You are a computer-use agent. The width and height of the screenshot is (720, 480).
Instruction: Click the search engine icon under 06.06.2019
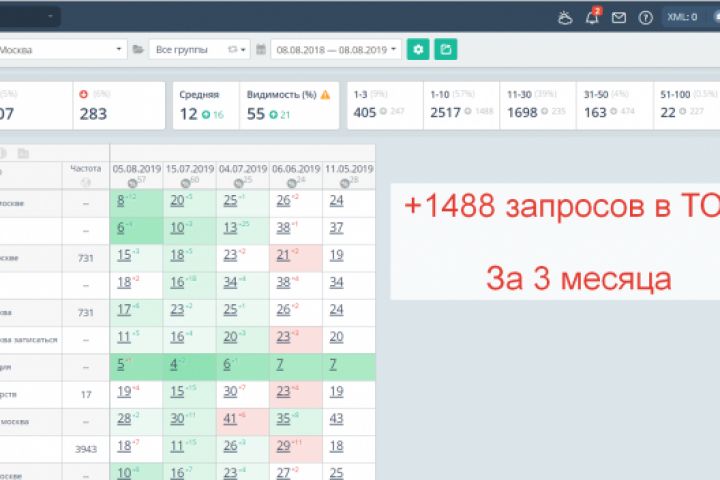(x=292, y=183)
